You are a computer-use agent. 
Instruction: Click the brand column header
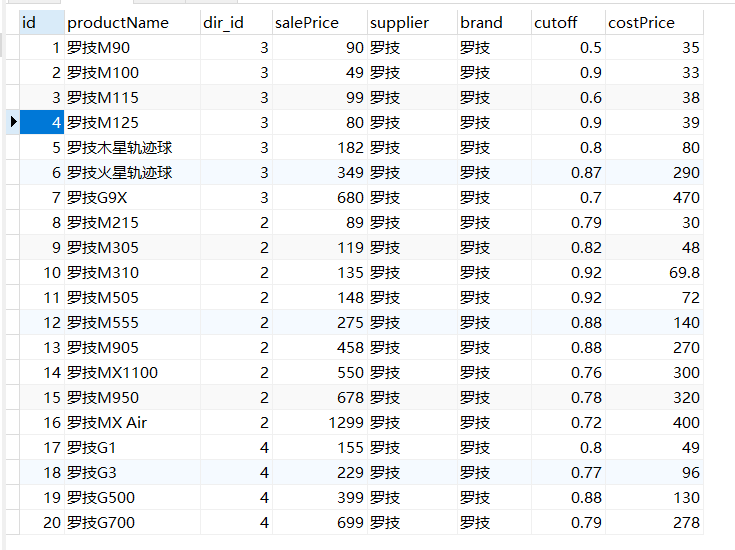(x=494, y=23)
